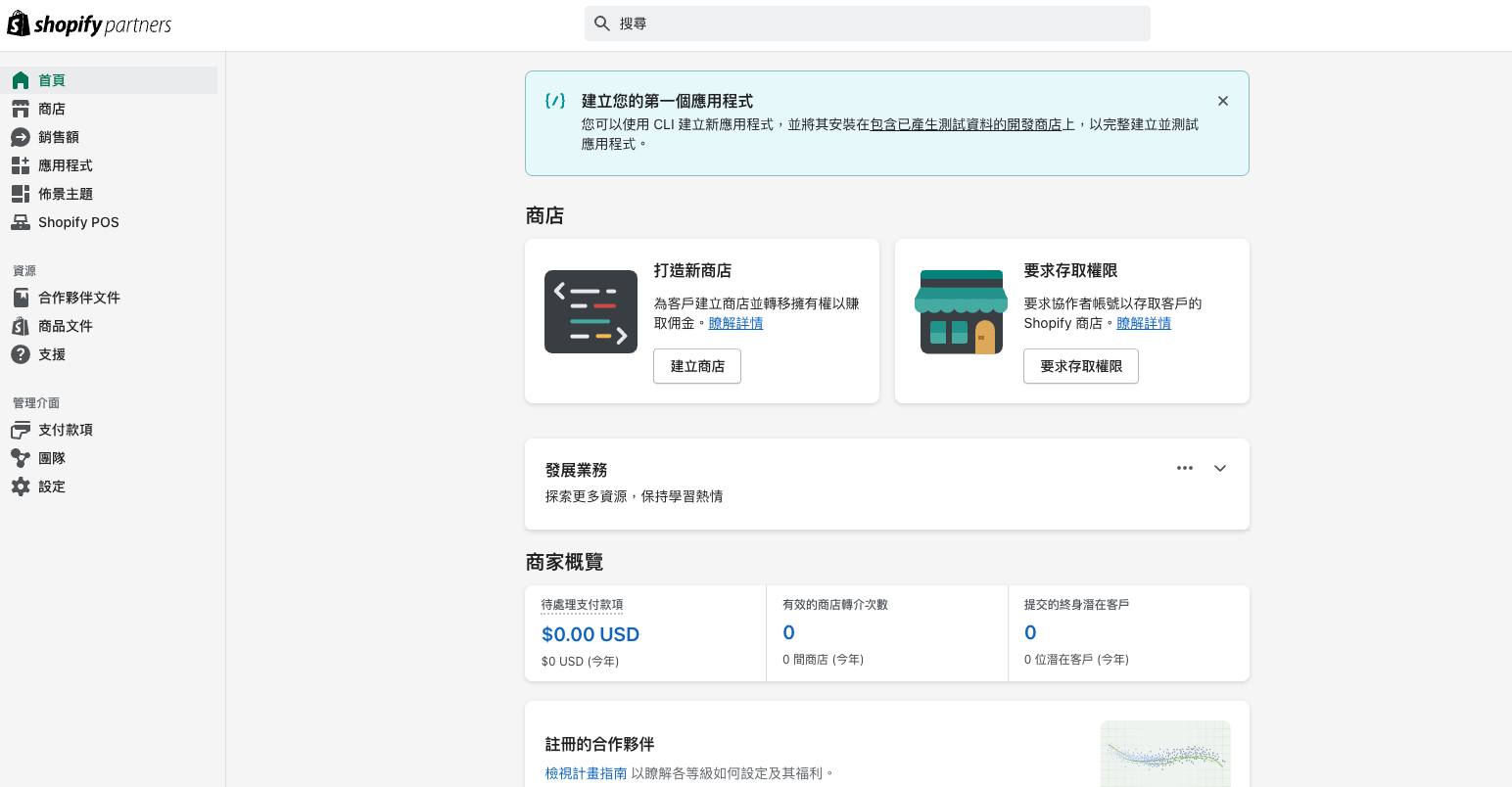
Task: Click the 建立商店 button
Action: (x=697, y=366)
